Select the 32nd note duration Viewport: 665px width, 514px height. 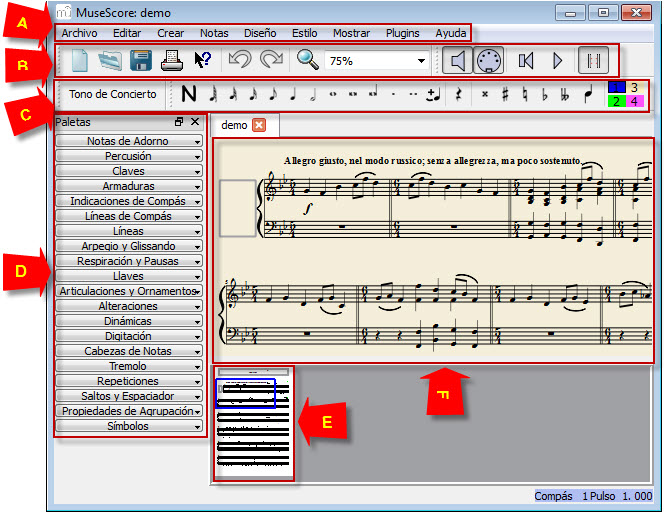(x=233, y=94)
